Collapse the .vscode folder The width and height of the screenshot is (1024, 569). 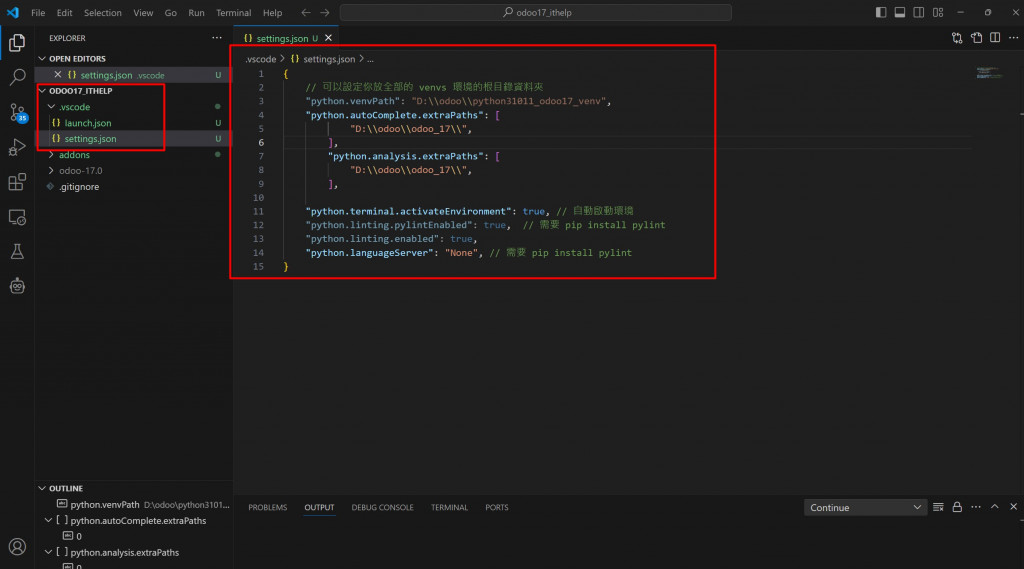pos(51,106)
